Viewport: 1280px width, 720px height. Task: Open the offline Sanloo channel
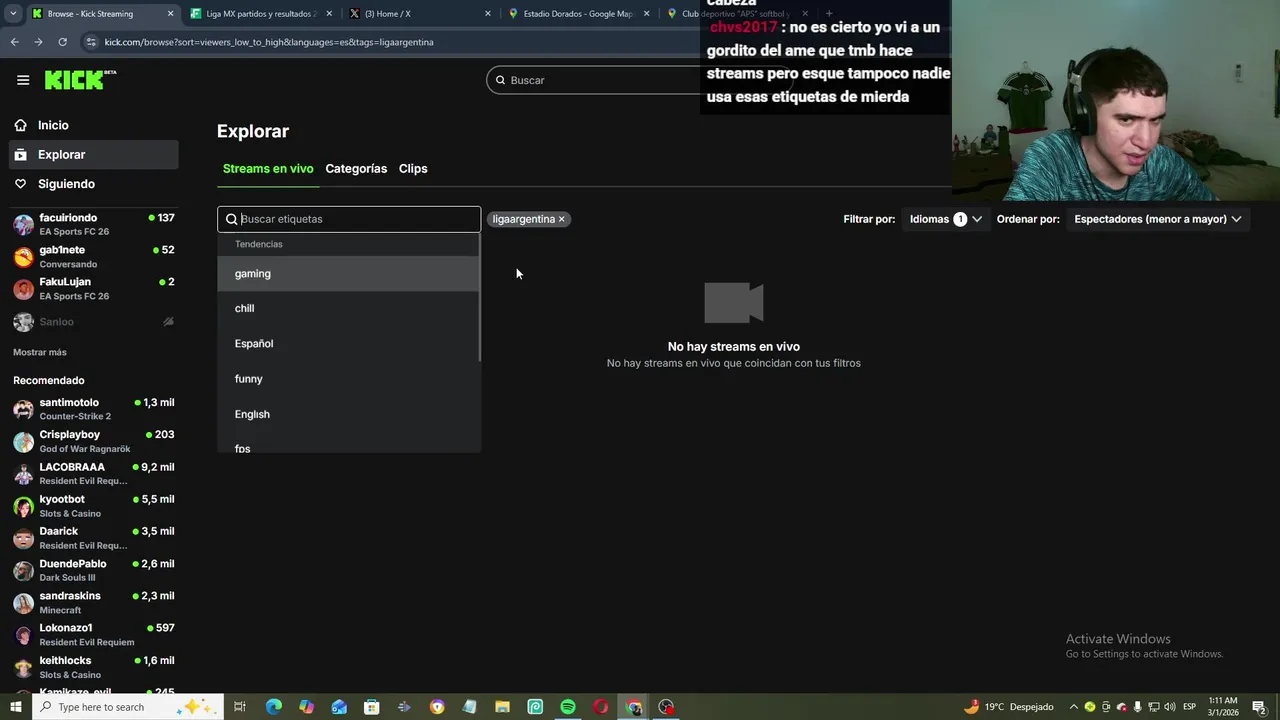[x=94, y=322]
